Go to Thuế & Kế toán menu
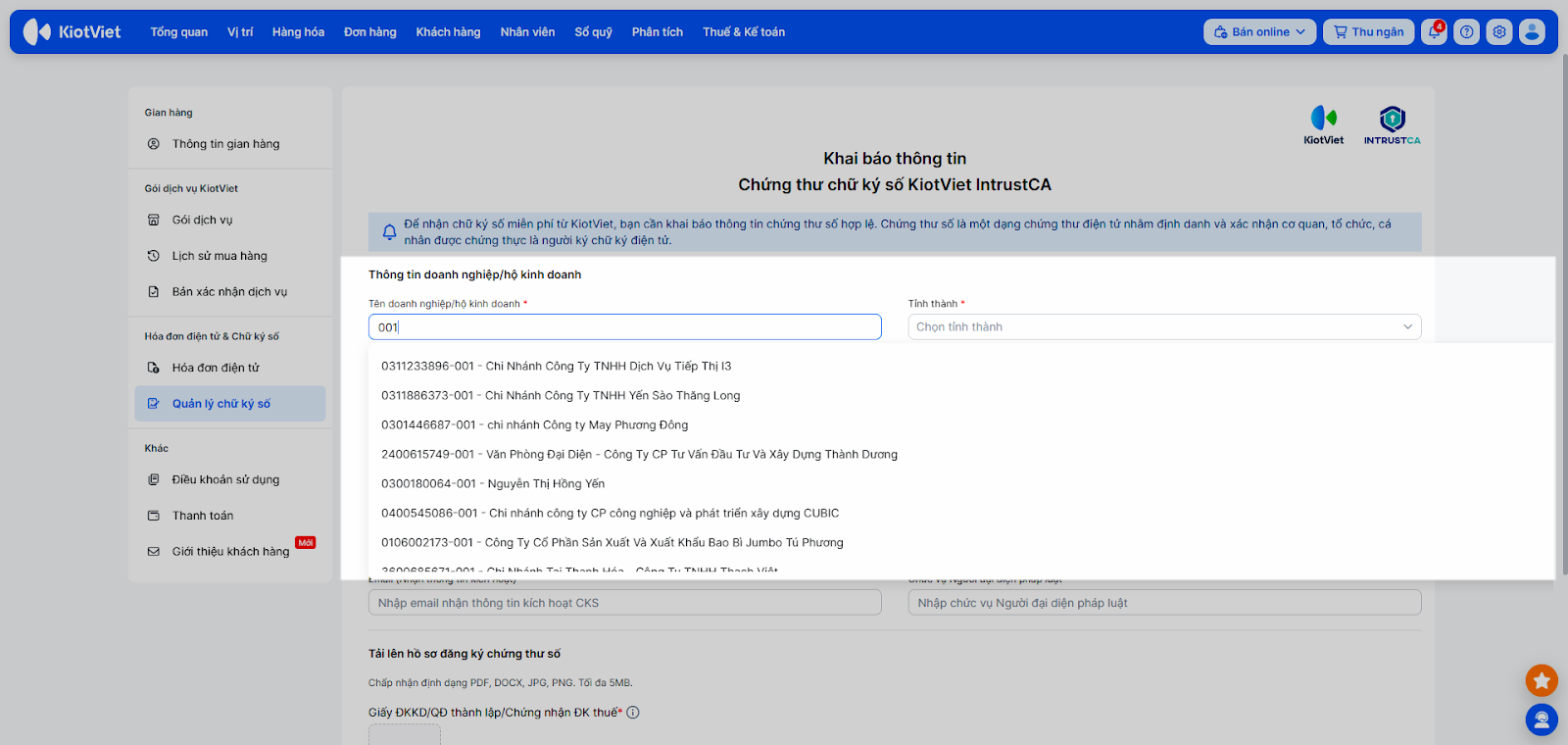The height and width of the screenshot is (745, 1568). tap(743, 32)
